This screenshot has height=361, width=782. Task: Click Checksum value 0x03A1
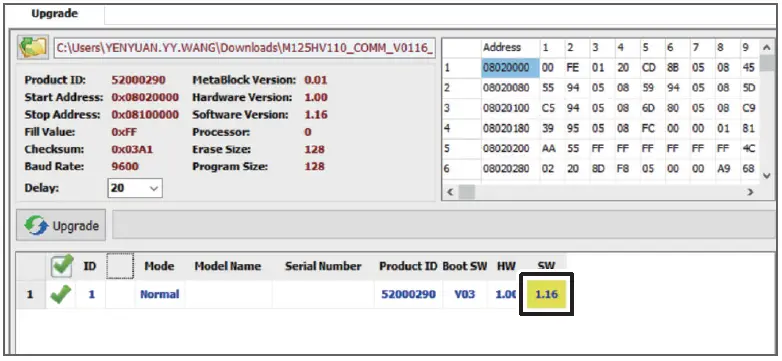tap(132, 149)
